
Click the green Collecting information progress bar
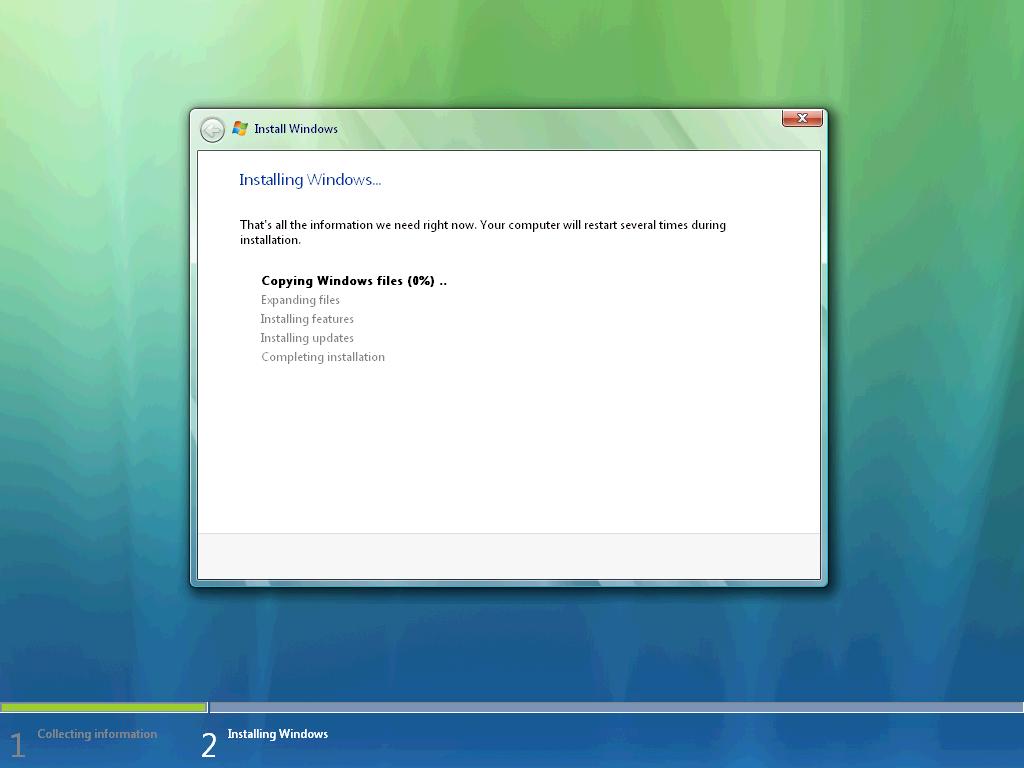tap(103, 707)
